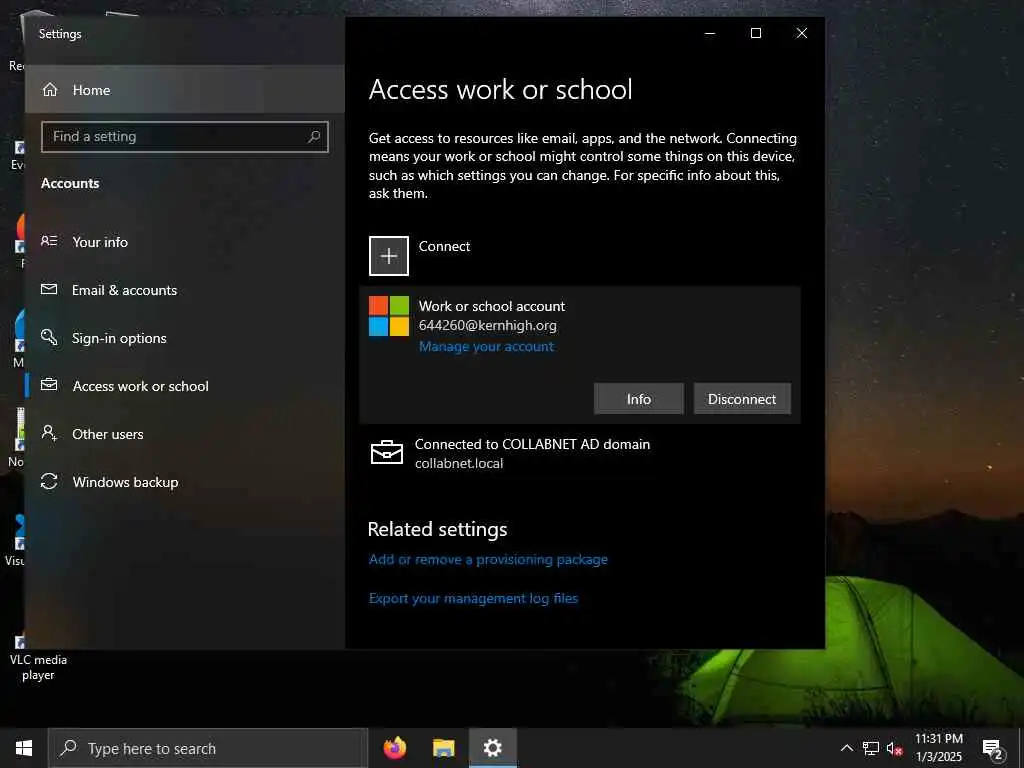This screenshot has height=768, width=1024.
Task: Click the collabnet.local domain text
Action: coord(459,464)
